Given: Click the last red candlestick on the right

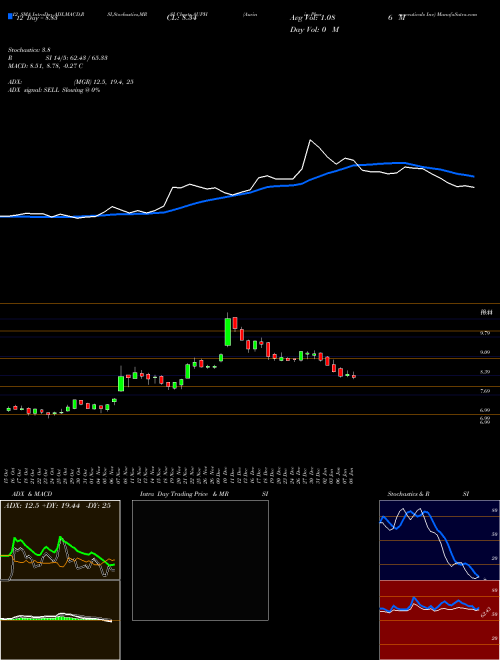Looking at the screenshot, I should pyautogui.click(x=354, y=376).
